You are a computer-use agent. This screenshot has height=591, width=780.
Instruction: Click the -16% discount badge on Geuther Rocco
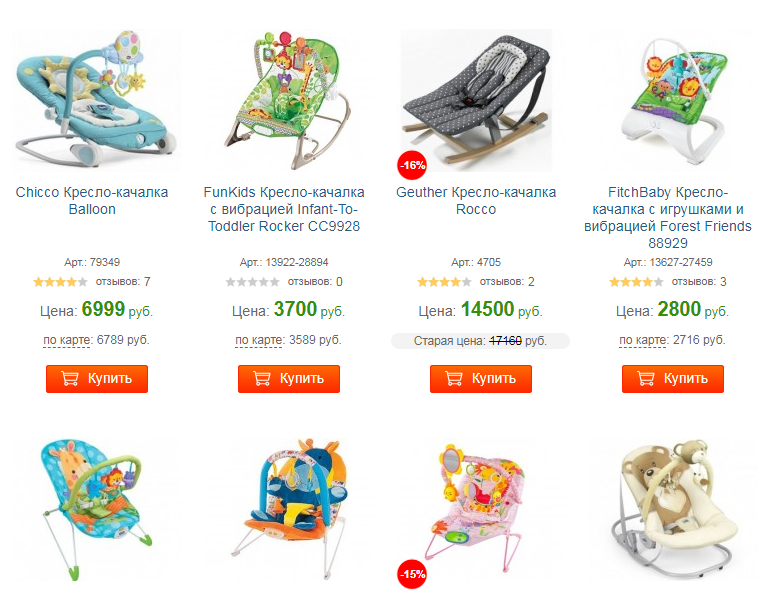click(412, 165)
